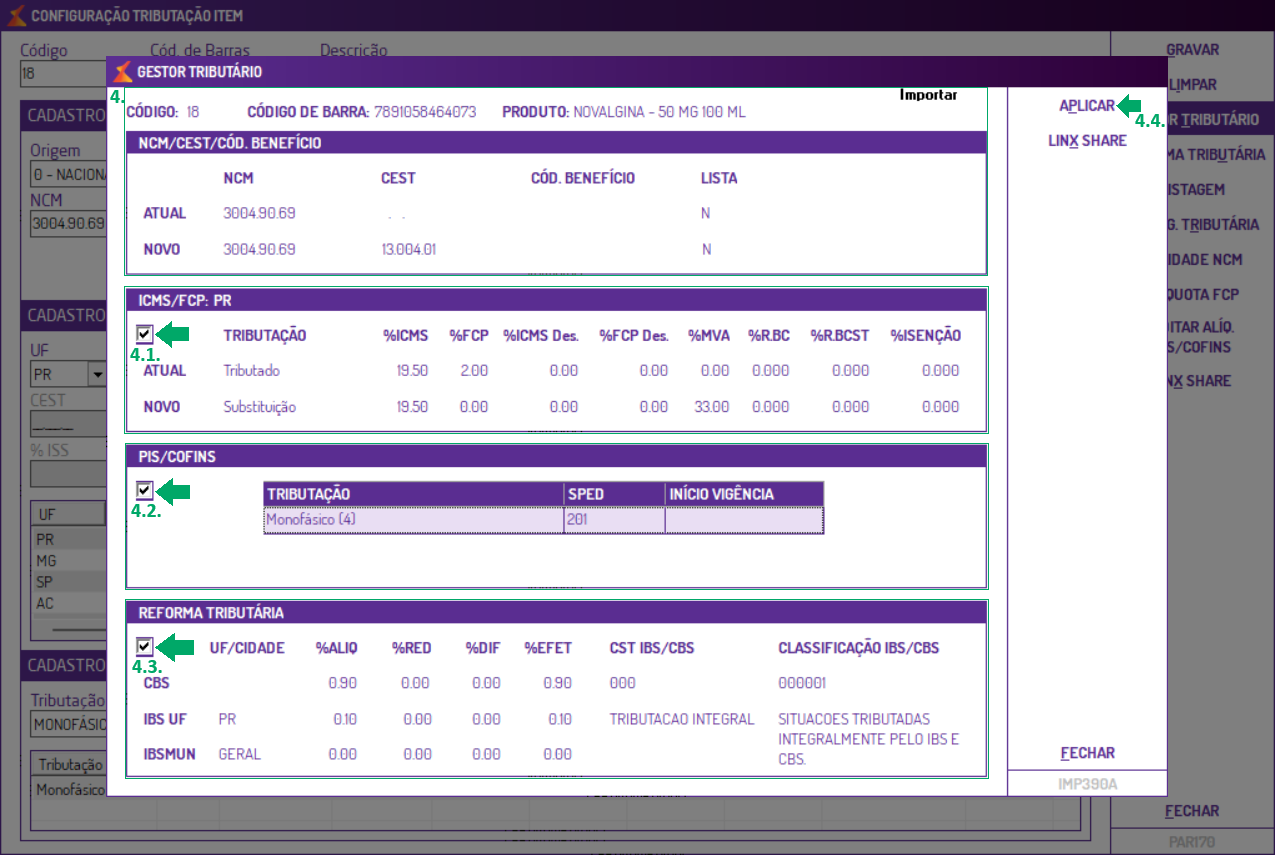Toggle the Reforma Tributária section checkbox

tap(145, 647)
